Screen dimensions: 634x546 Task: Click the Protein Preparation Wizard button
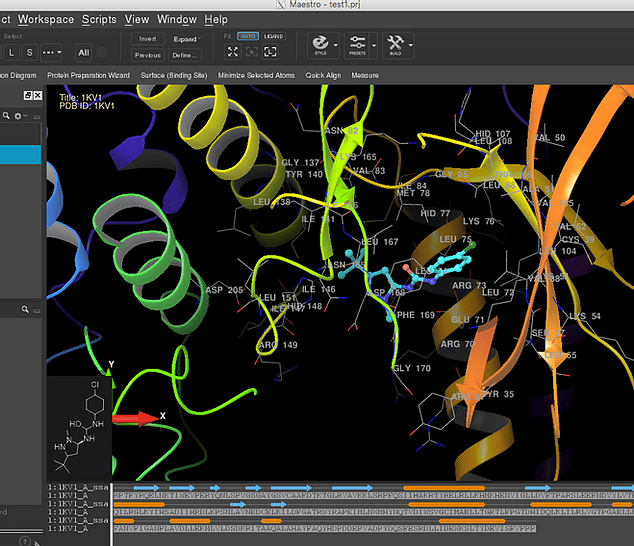coord(89,75)
